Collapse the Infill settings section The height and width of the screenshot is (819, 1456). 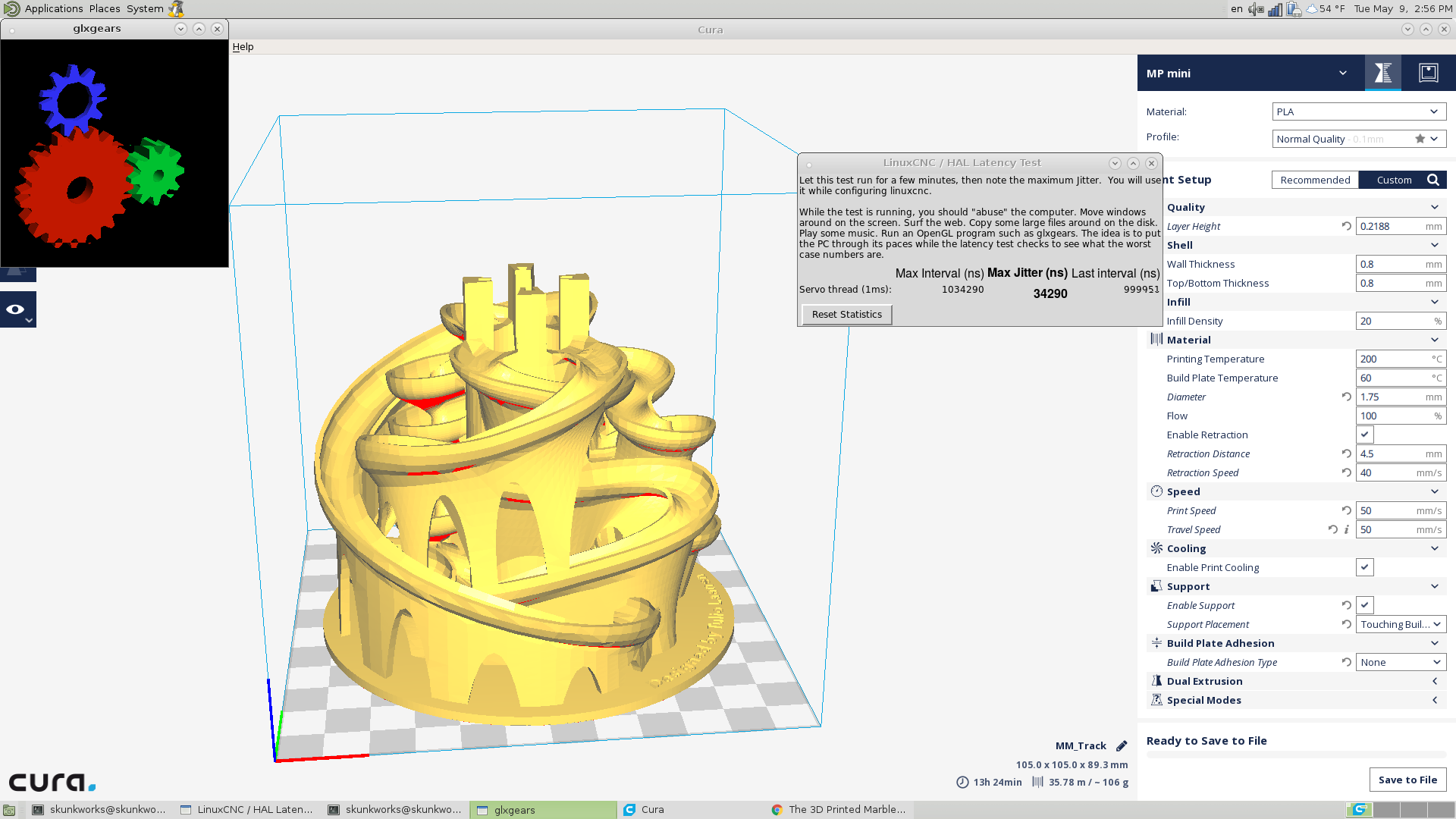point(1434,302)
